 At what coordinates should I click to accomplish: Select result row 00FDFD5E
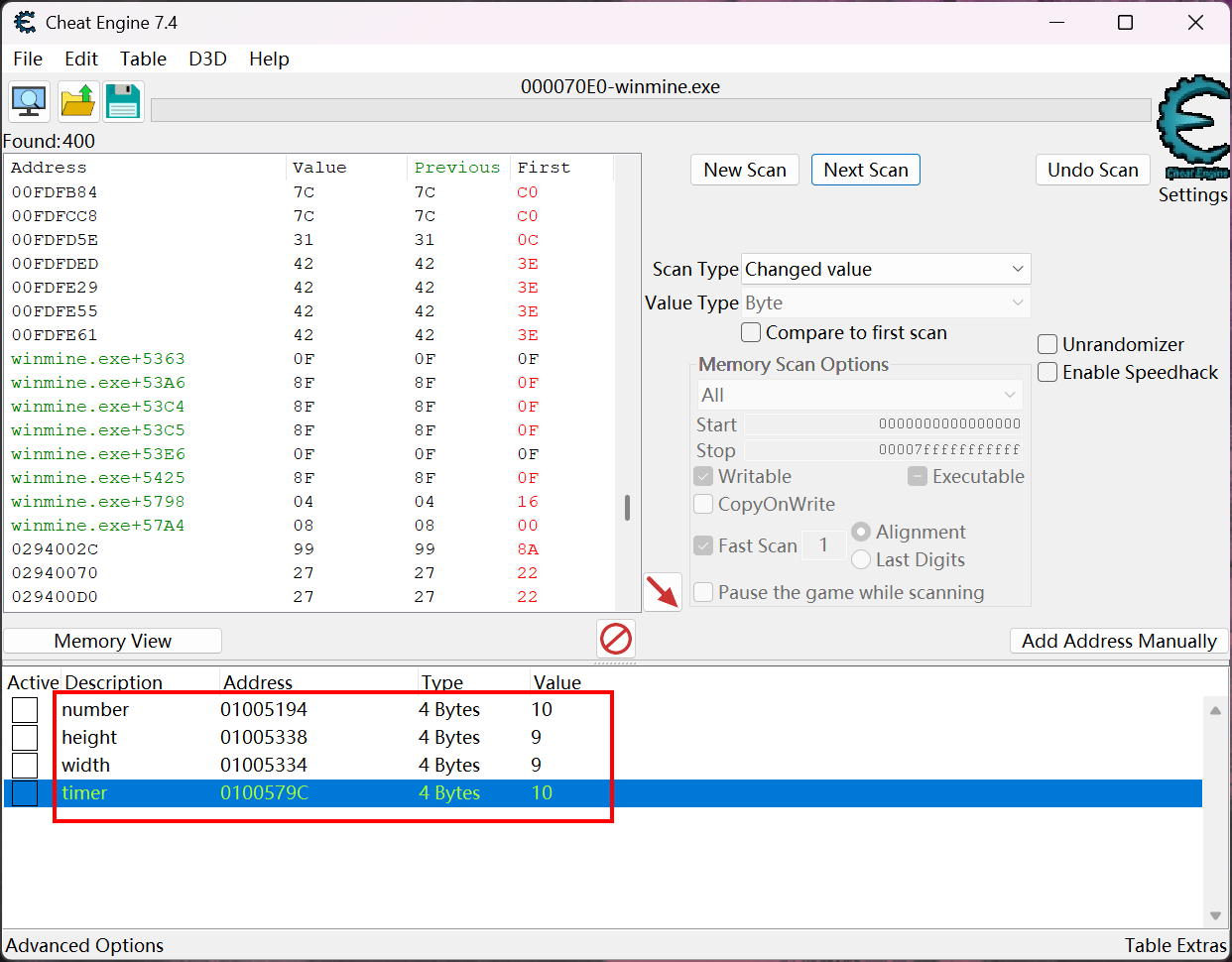(309, 240)
